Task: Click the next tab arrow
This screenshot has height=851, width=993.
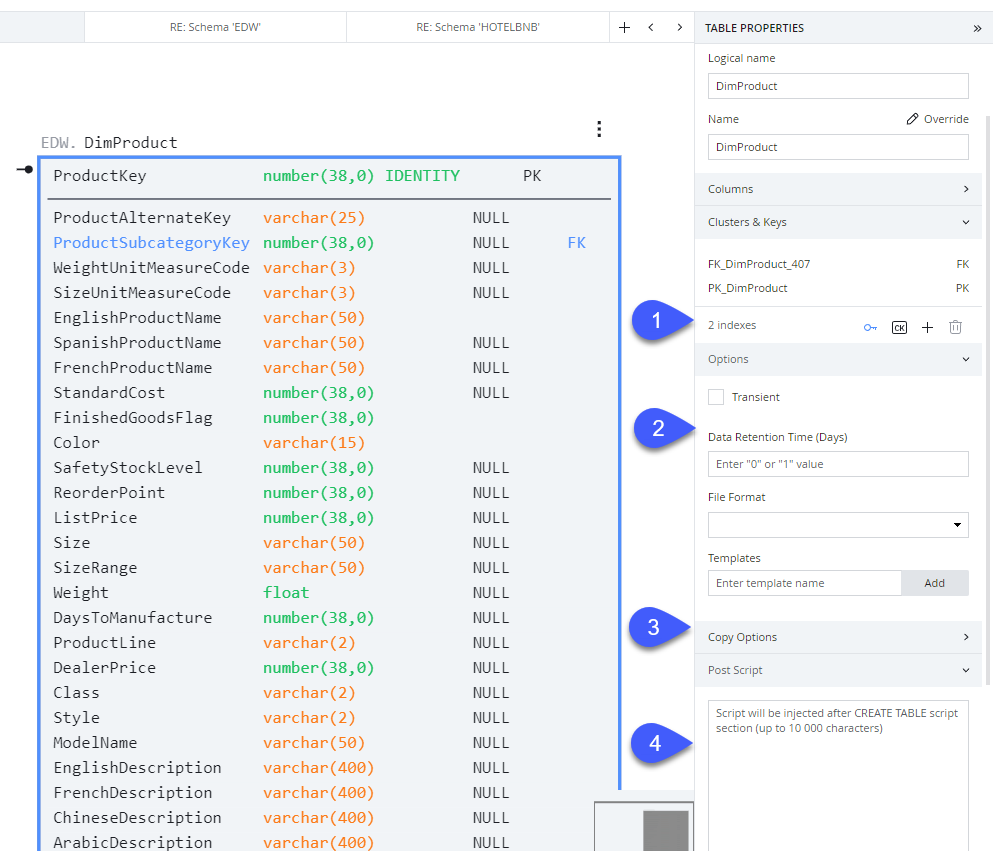Action: click(679, 28)
